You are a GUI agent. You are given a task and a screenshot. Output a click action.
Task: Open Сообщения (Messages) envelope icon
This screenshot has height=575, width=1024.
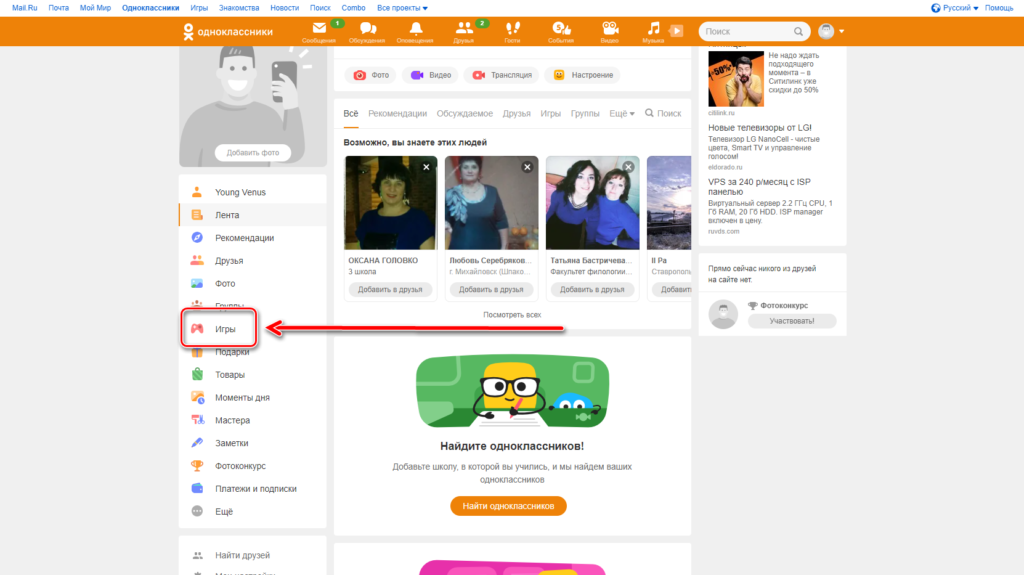pyautogui.click(x=319, y=30)
